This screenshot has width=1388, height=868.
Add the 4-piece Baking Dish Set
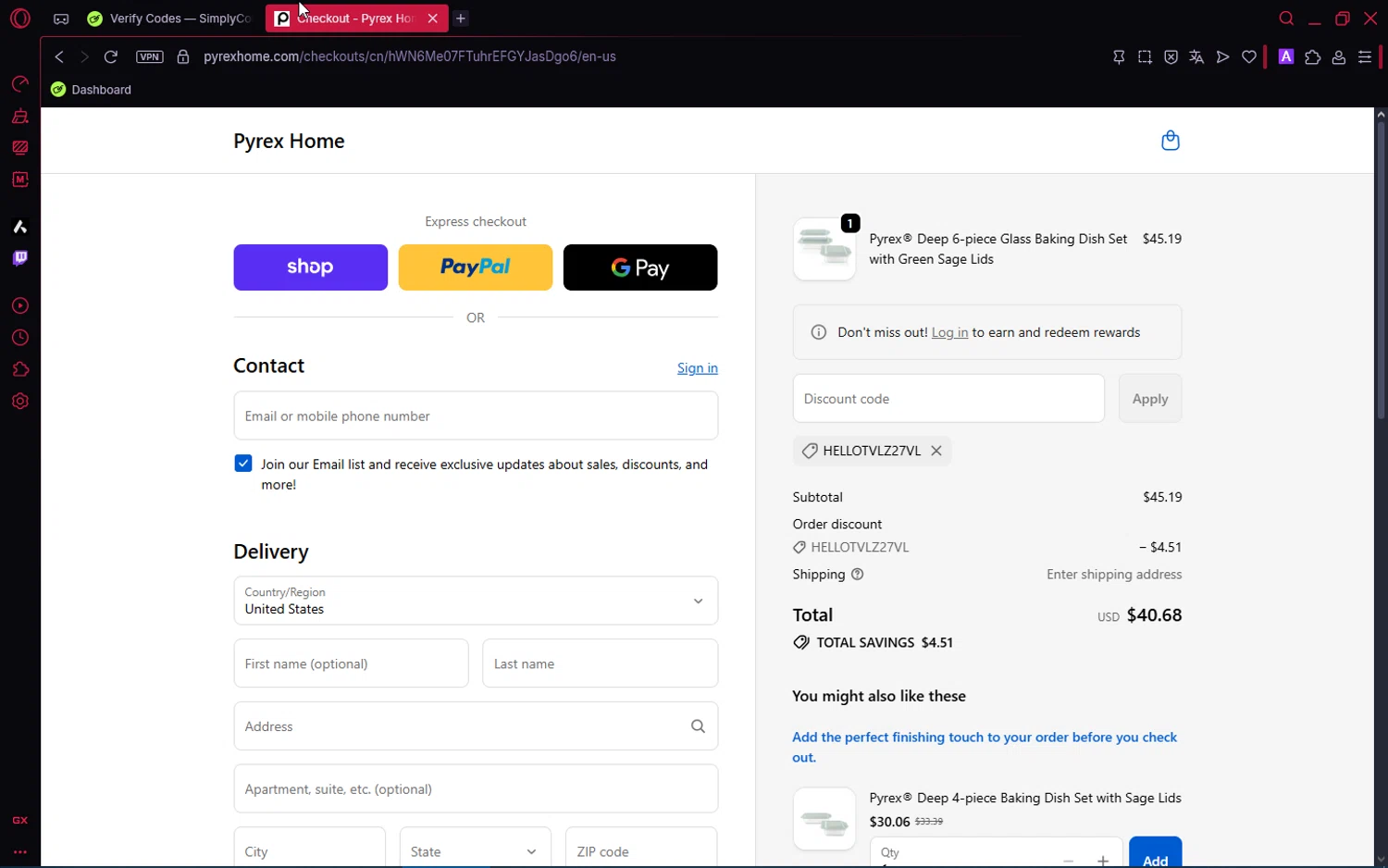tap(1155, 852)
